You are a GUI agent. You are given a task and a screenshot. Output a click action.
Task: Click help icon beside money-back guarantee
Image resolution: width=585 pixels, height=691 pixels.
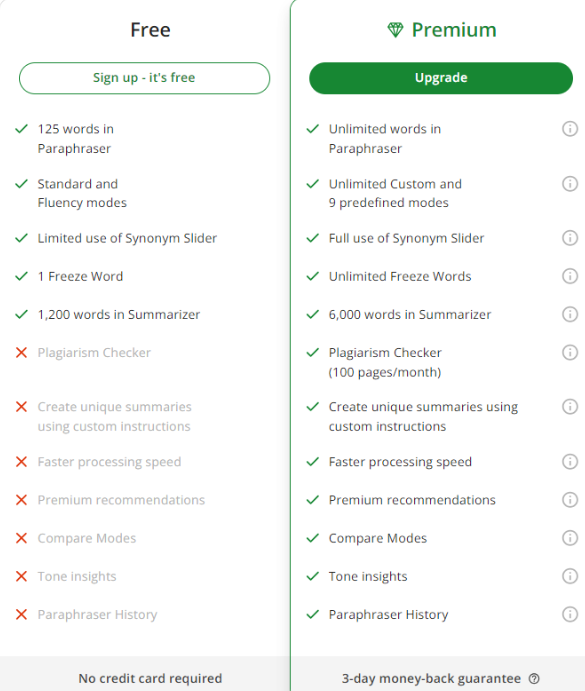pyautogui.click(x=534, y=679)
